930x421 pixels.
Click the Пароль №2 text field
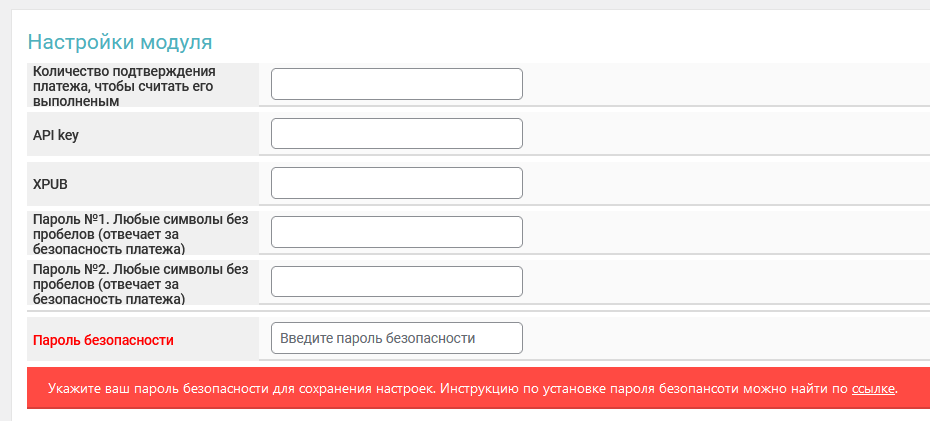pos(397,281)
